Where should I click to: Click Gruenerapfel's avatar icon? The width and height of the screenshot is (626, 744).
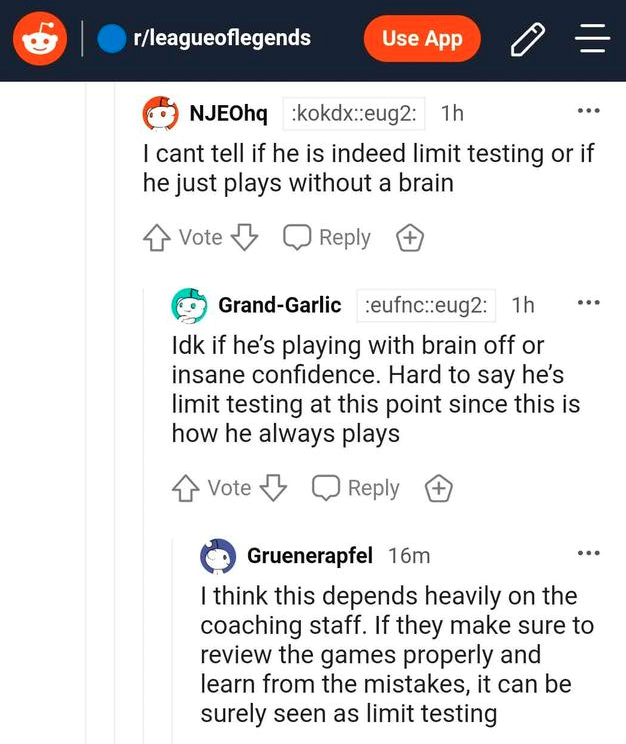218,555
